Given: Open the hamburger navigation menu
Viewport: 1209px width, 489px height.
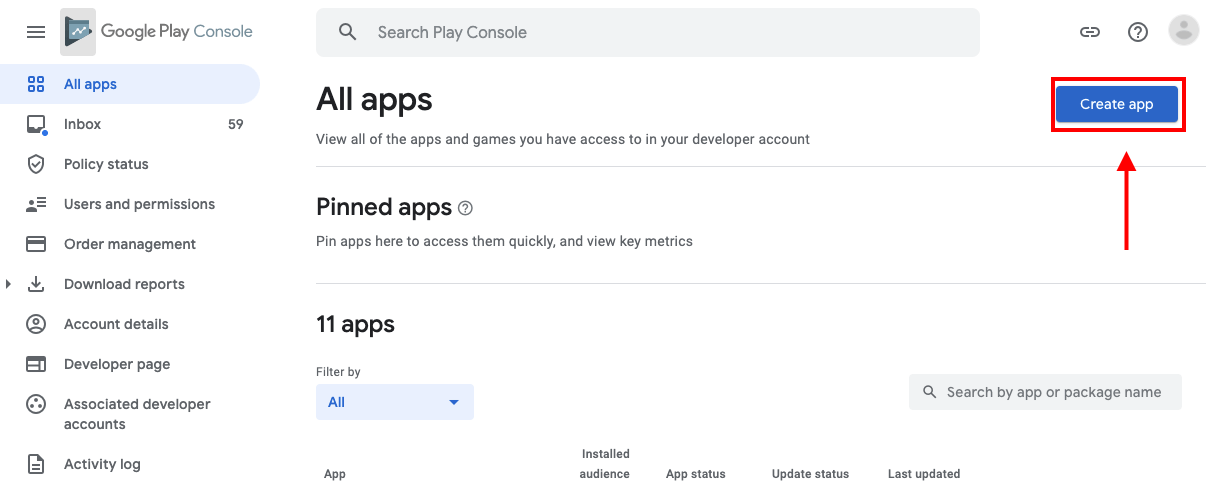Looking at the screenshot, I should pos(36,32).
